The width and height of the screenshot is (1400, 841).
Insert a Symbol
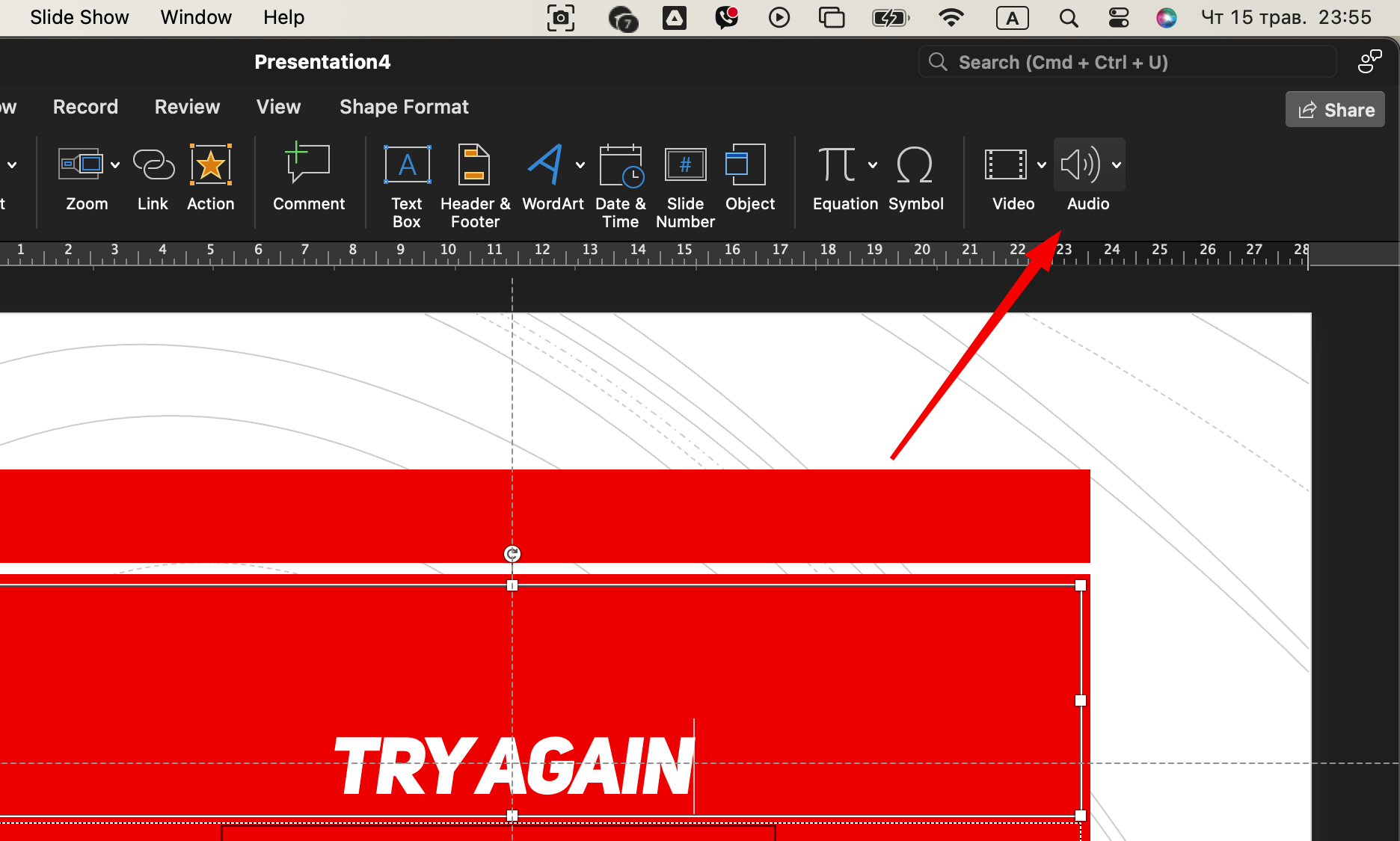click(916, 179)
